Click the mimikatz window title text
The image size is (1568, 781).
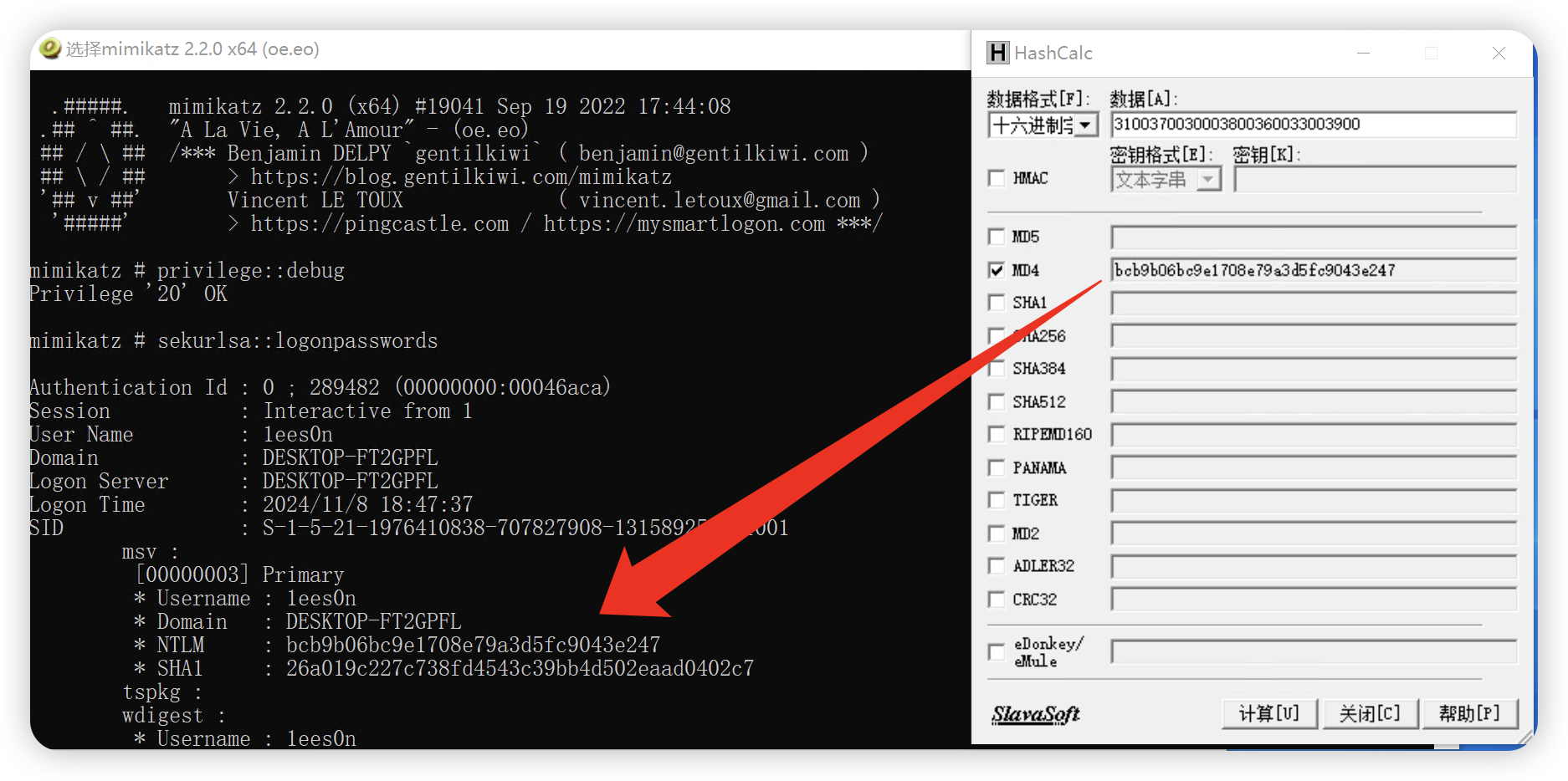[192, 48]
